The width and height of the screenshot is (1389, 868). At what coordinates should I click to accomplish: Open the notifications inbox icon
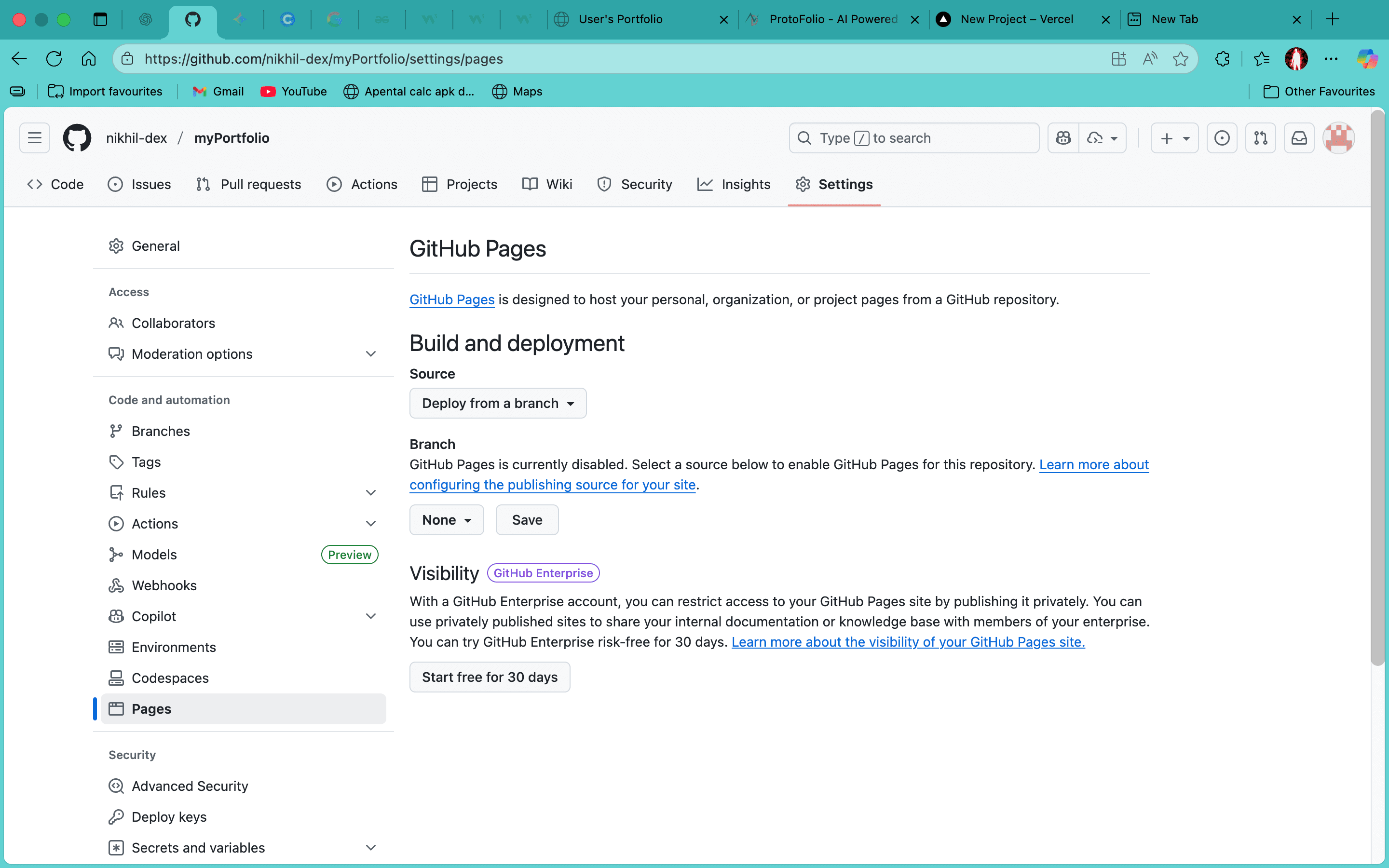point(1299,138)
